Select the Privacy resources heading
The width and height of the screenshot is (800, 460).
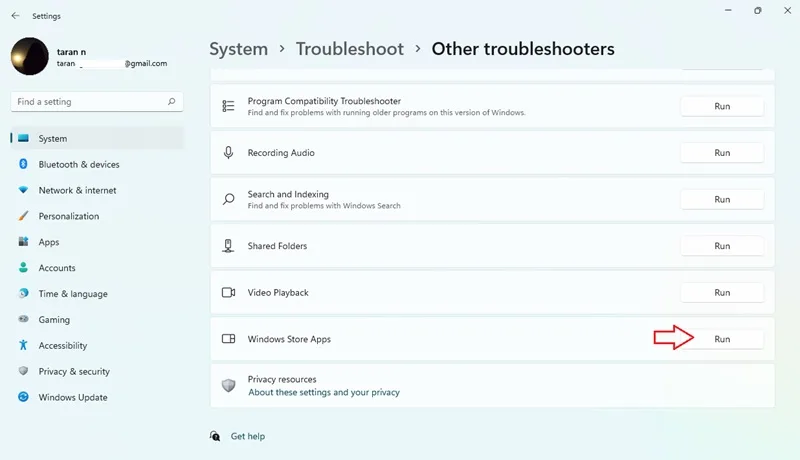[282, 379]
